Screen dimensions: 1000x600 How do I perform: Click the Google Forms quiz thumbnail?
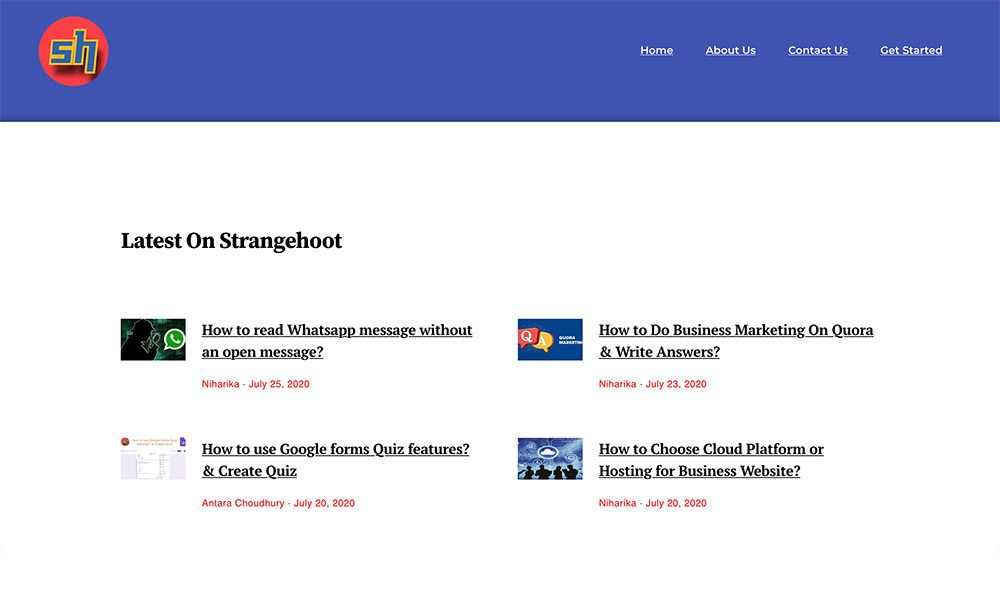tap(153, 458)
